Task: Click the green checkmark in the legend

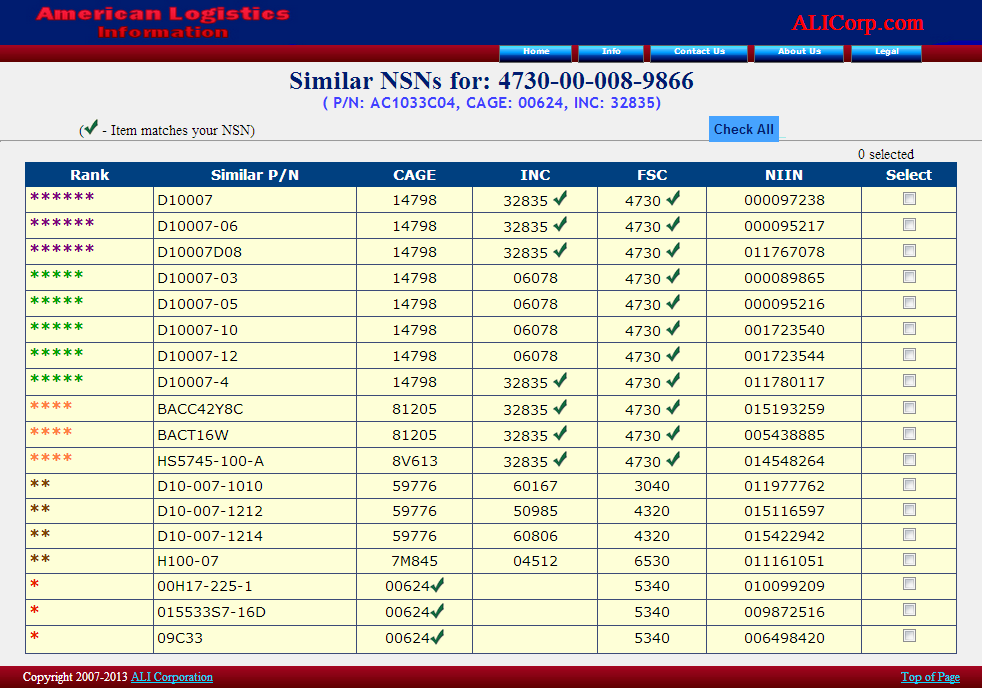Action: [90, 128]
